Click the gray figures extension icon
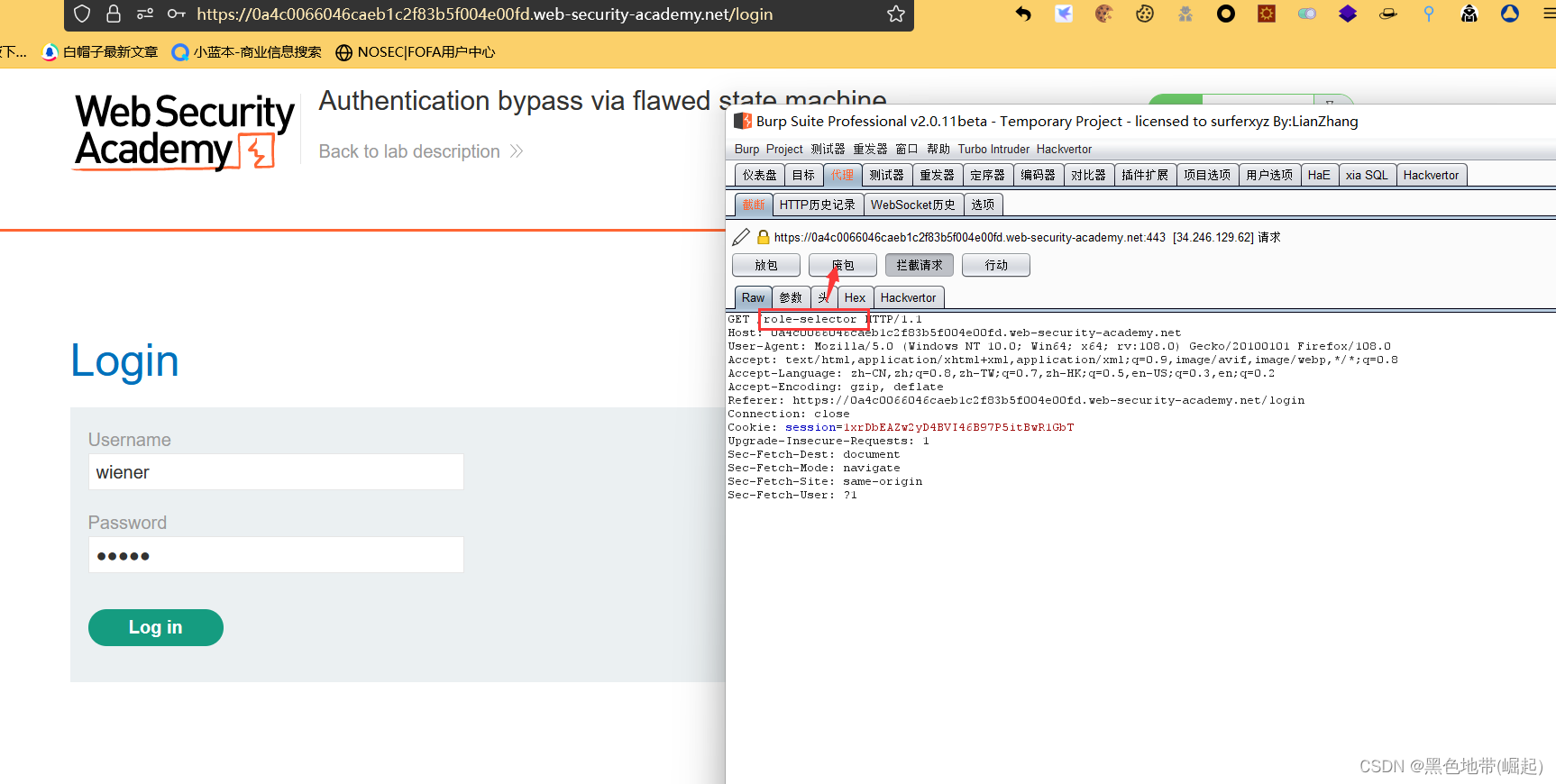The image size is (1556, 784). (1185, 14)
